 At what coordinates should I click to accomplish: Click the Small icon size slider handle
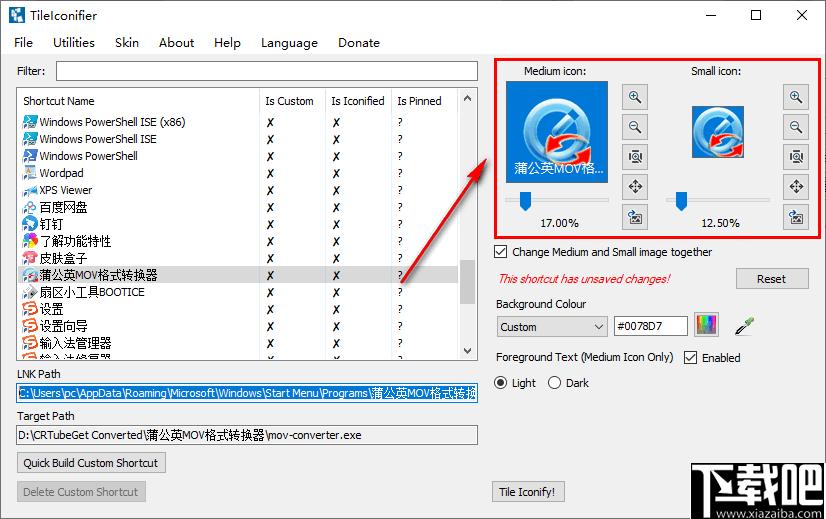681,201
